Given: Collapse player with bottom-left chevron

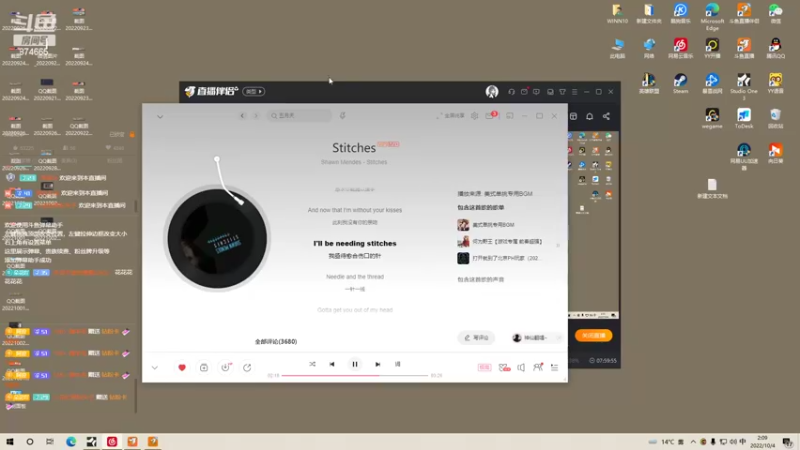Looking at the screenshot, I should coord(155,367).
